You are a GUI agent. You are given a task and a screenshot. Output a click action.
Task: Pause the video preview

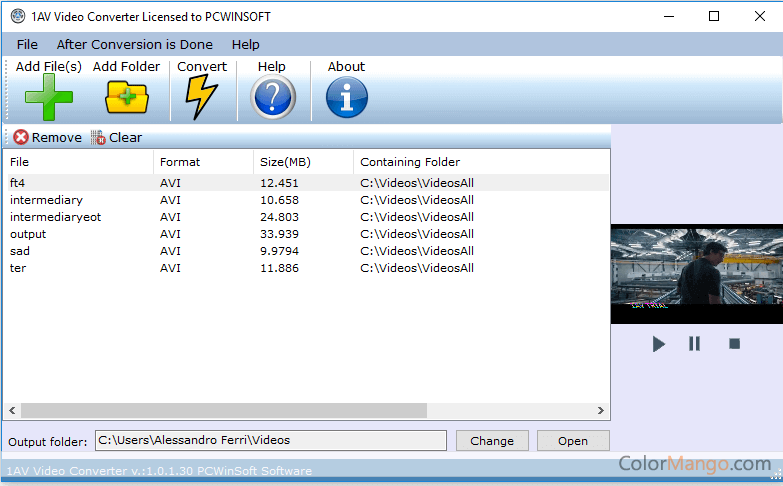[x=694, y=344]
